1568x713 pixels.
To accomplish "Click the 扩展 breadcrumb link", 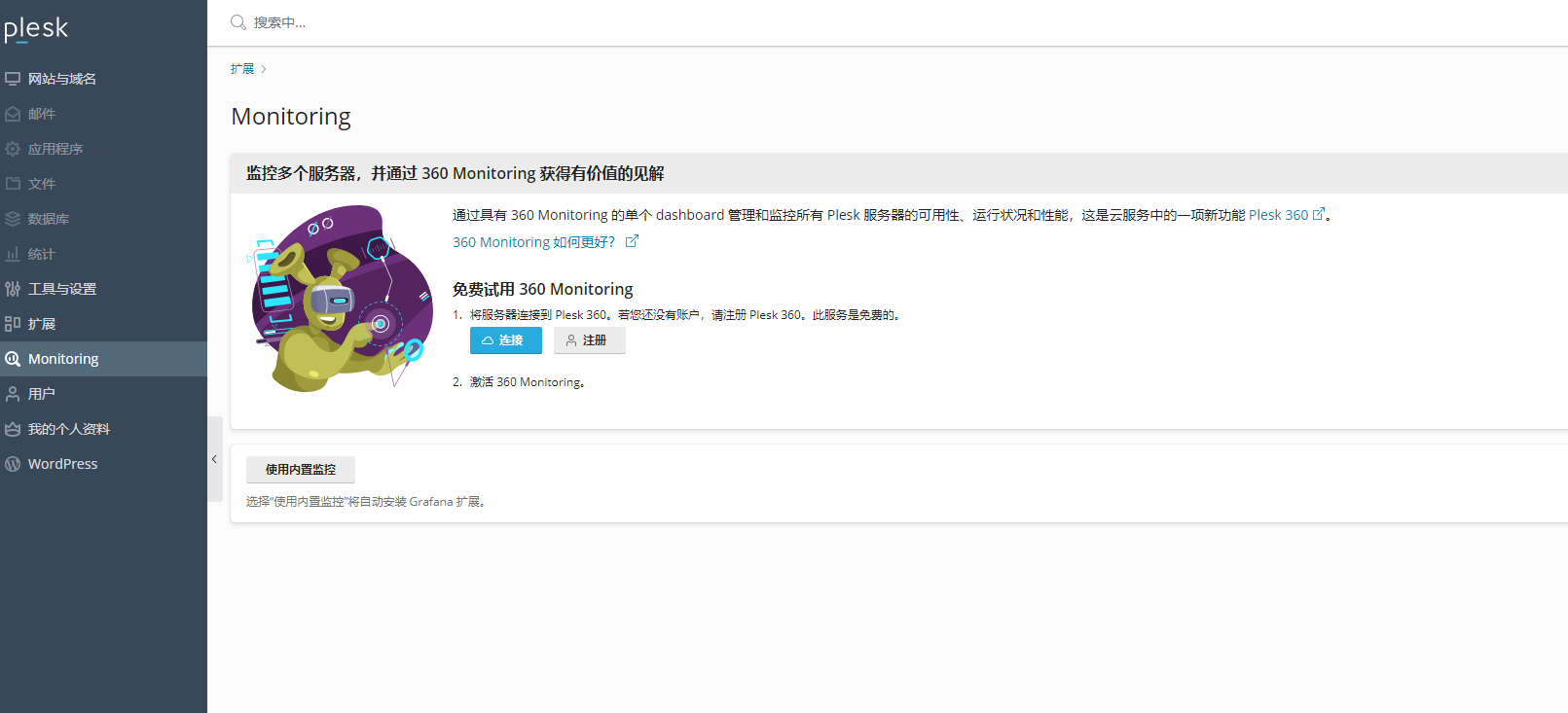I will [242, 69].
